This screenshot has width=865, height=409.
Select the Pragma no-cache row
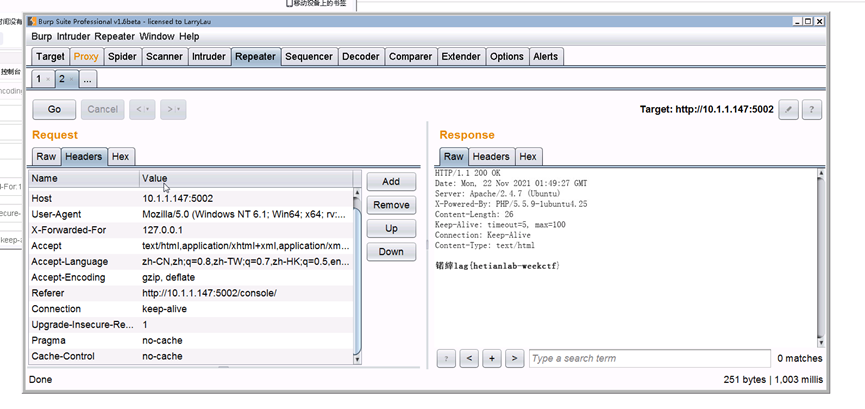point(191,341)
